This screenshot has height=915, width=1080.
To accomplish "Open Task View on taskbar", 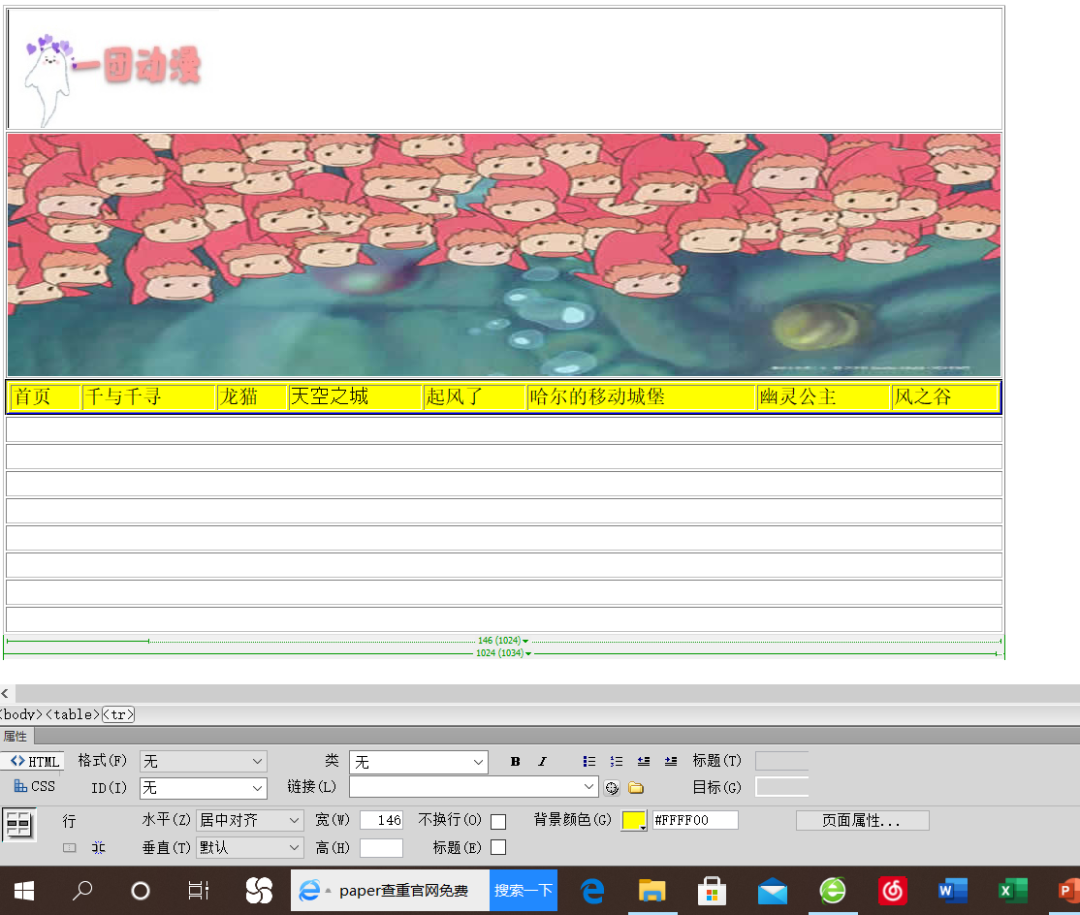I will tap(198, 891).
